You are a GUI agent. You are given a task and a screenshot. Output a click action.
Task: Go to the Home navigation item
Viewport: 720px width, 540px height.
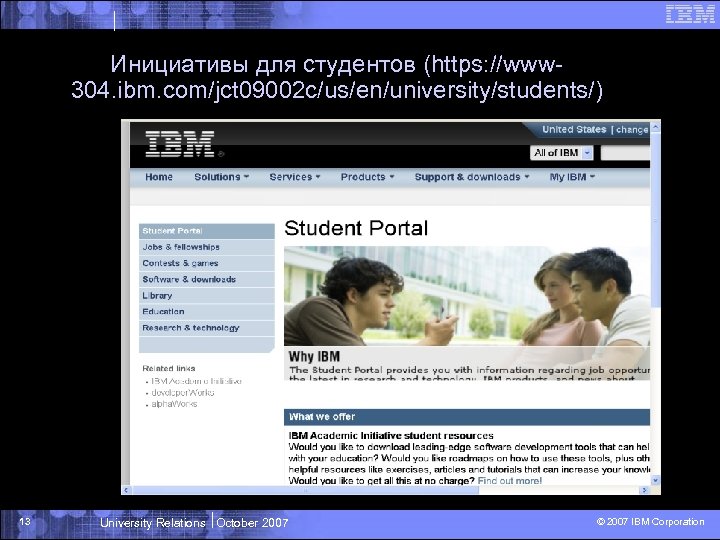point(159,177)
